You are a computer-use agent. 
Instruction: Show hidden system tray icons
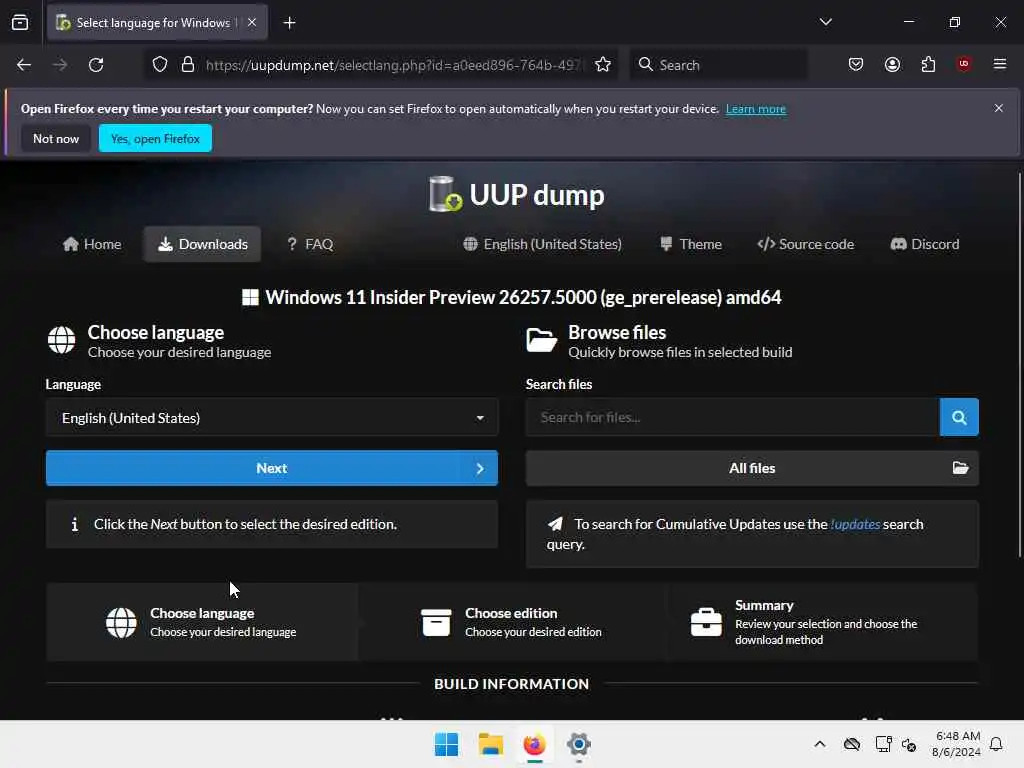[820, 744]
